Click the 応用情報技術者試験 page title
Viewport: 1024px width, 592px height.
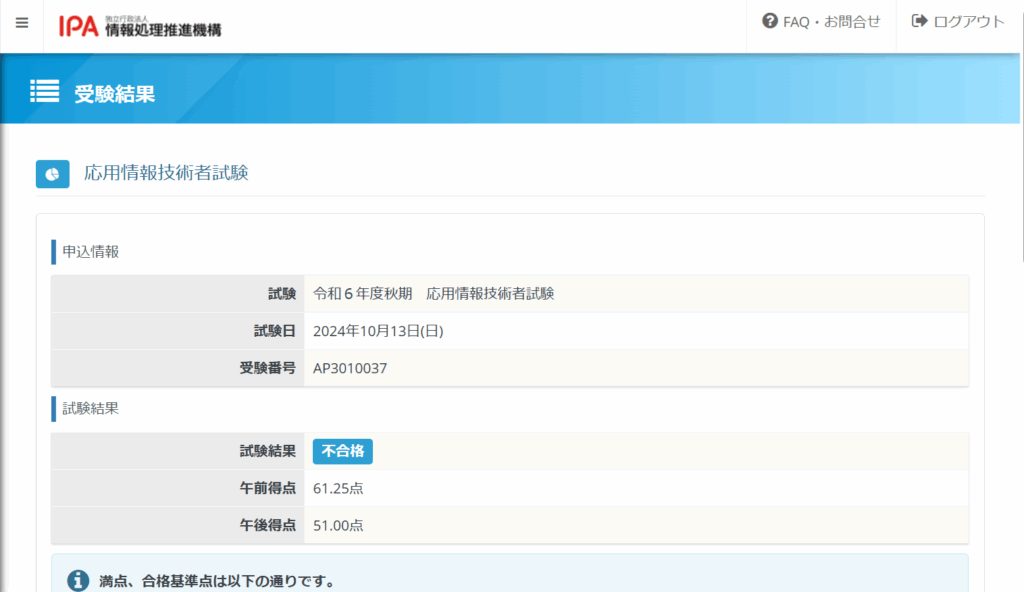pos(166,173)
